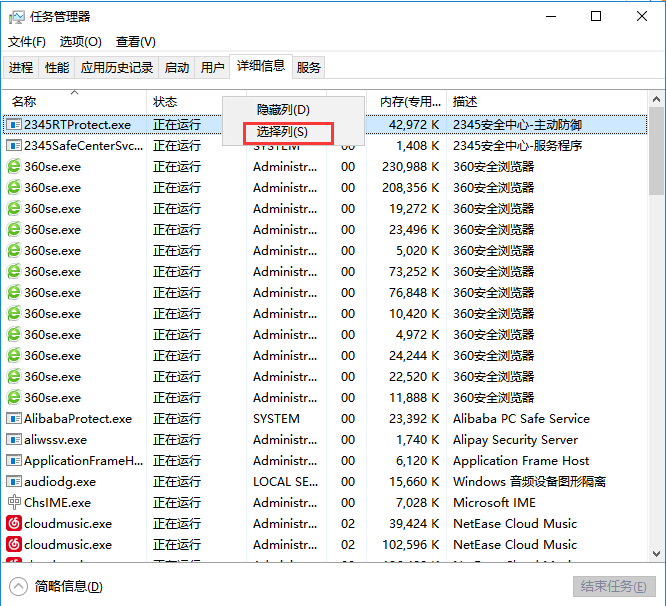666x606 pixels.
Task: Sort by the 名称 column header
Action: coord(24,102)
